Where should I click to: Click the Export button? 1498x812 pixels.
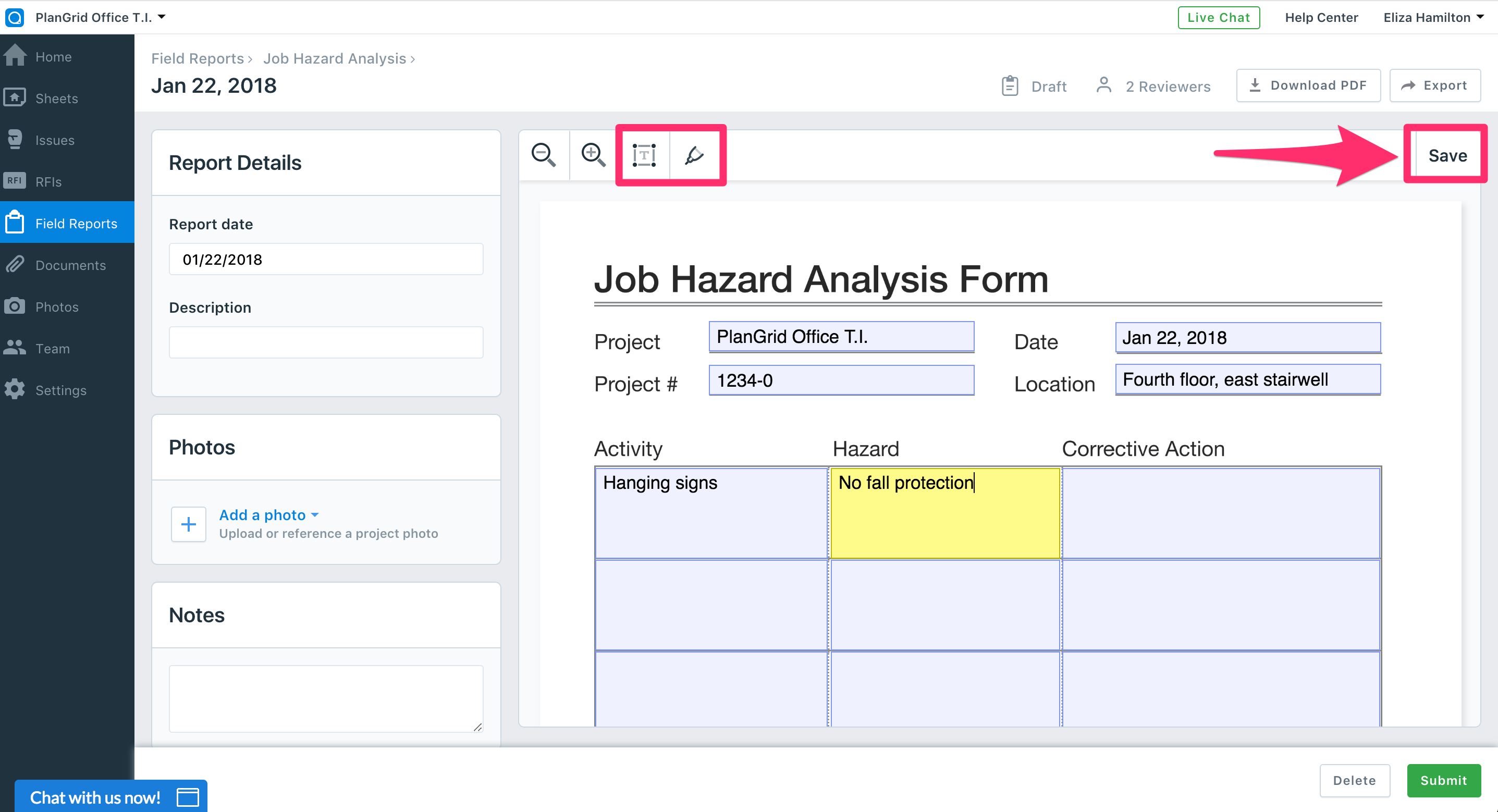coord(1434,85)
